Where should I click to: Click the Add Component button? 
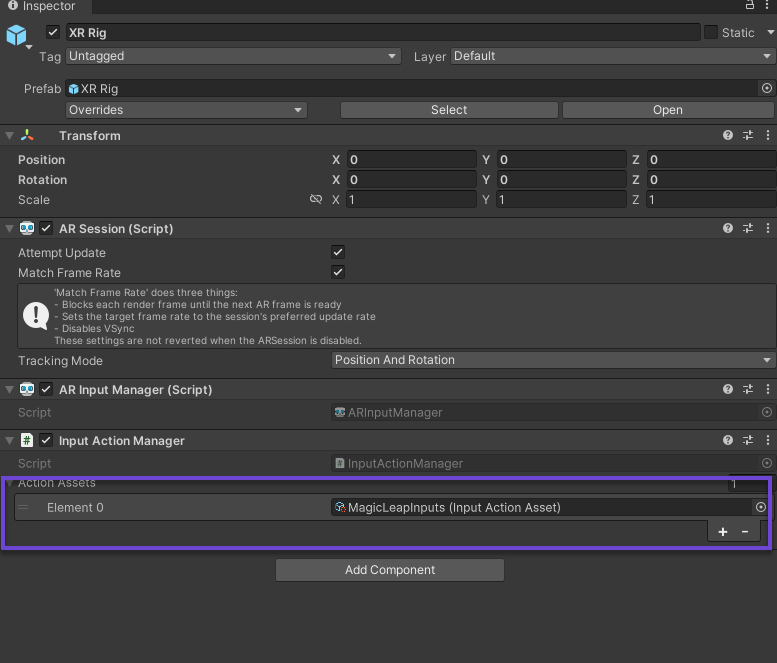(x=389, y=570)
